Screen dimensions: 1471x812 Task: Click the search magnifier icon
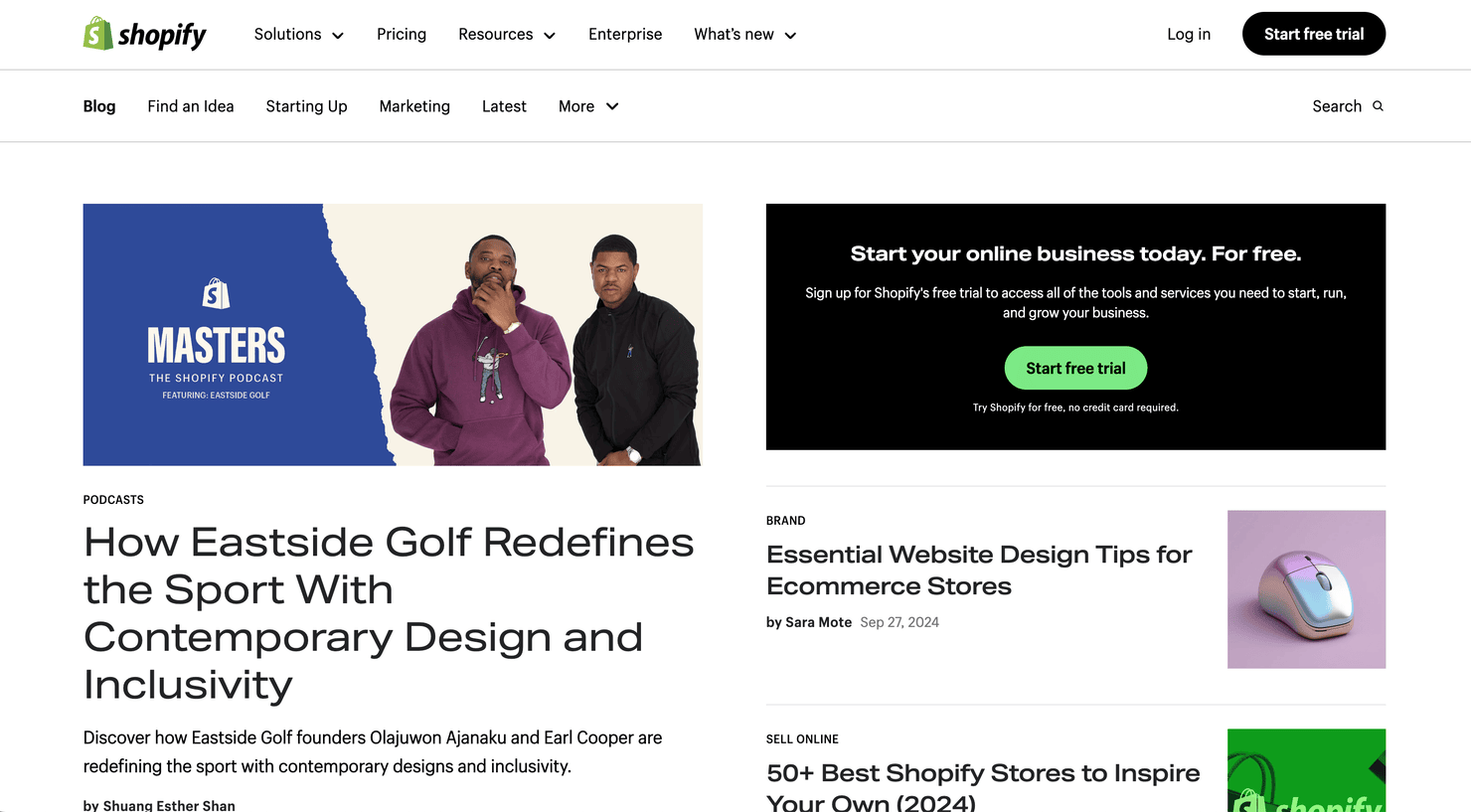coord(1378,106)
